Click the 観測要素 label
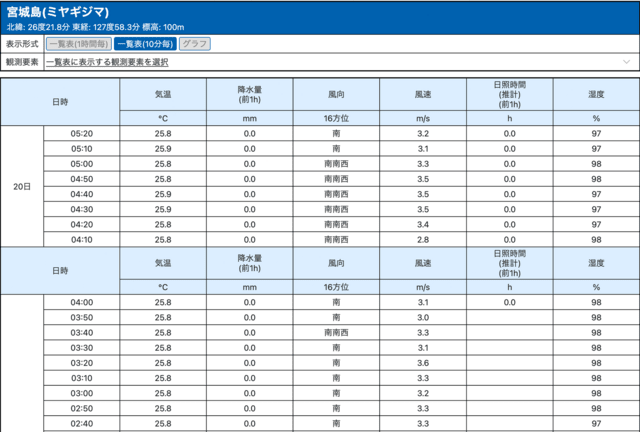Image resolution: width=640 pixels, height=432 pixels. pyautogui.click(x=22, y=62)
